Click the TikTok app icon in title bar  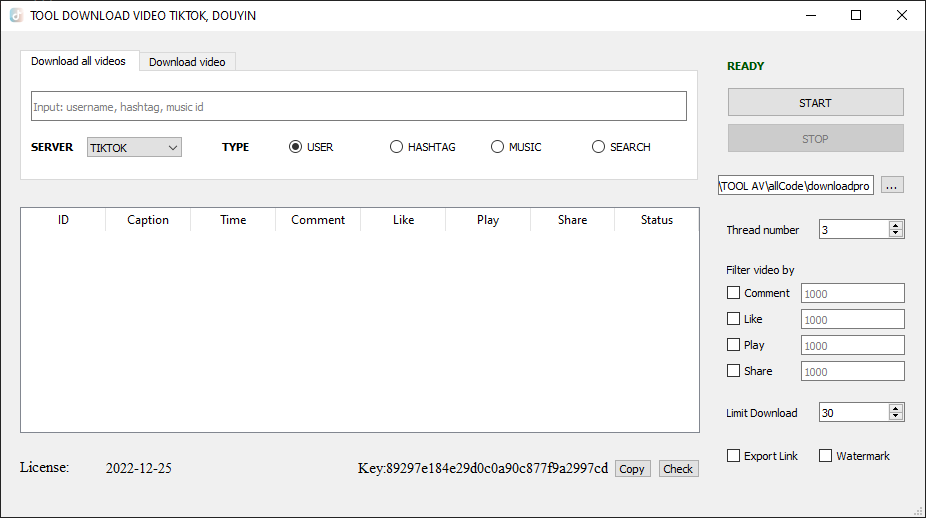16,15
